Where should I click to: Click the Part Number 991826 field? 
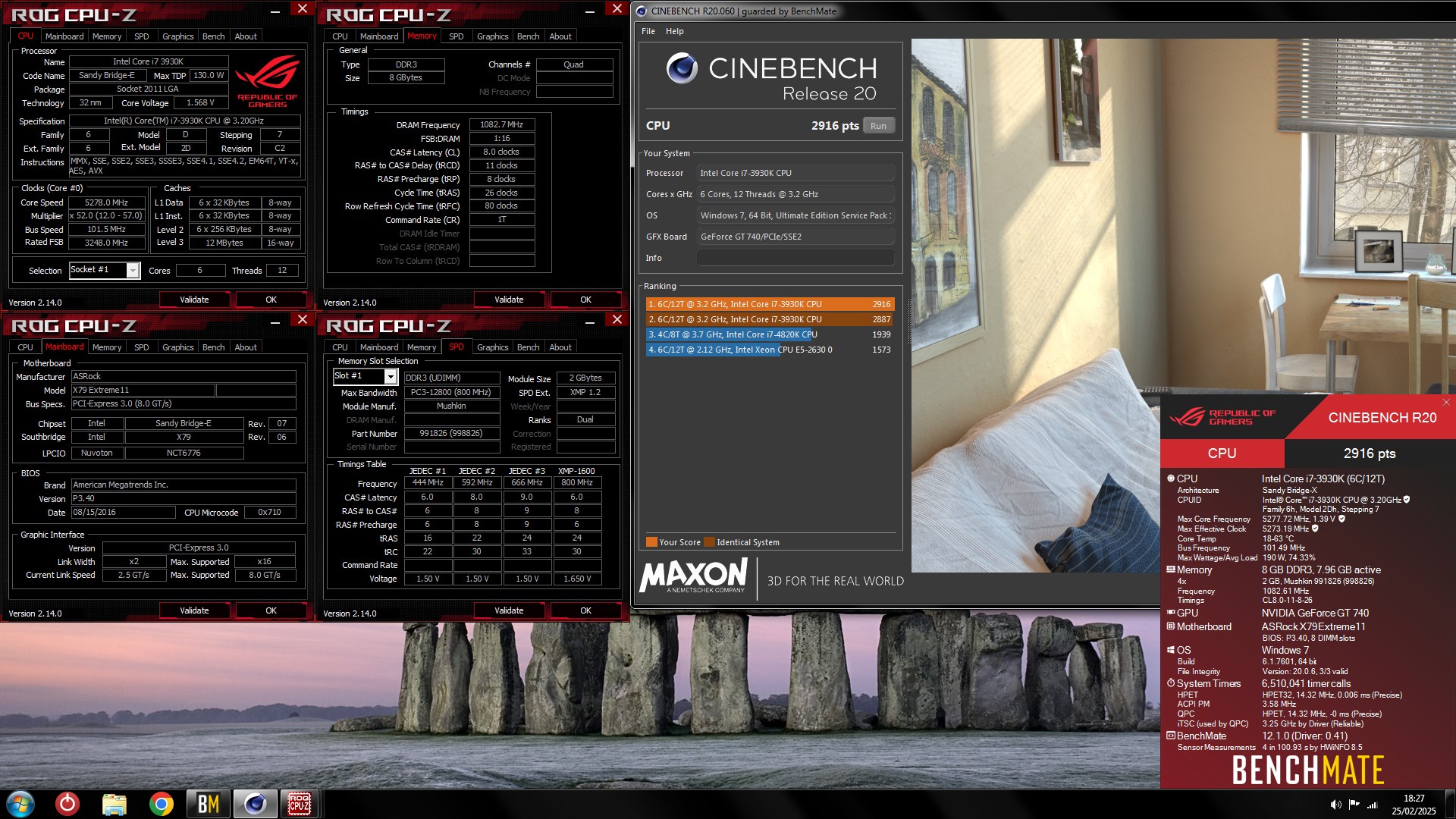tap(451, 434)
